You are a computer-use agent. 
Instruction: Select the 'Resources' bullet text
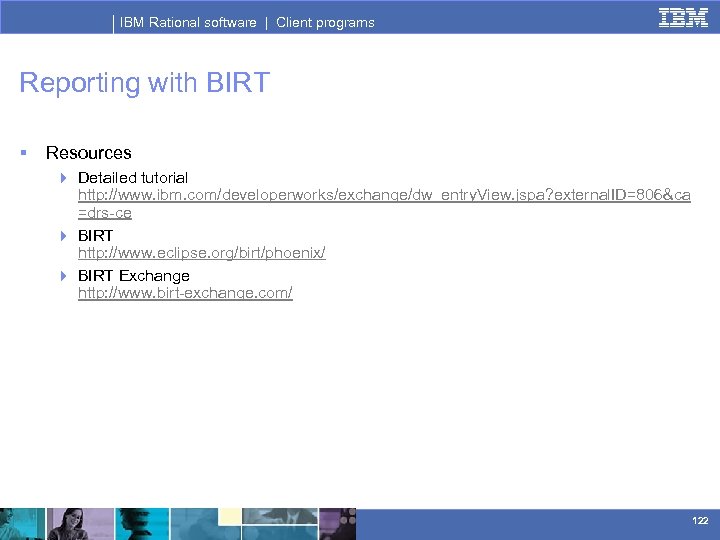click(89, 153)
